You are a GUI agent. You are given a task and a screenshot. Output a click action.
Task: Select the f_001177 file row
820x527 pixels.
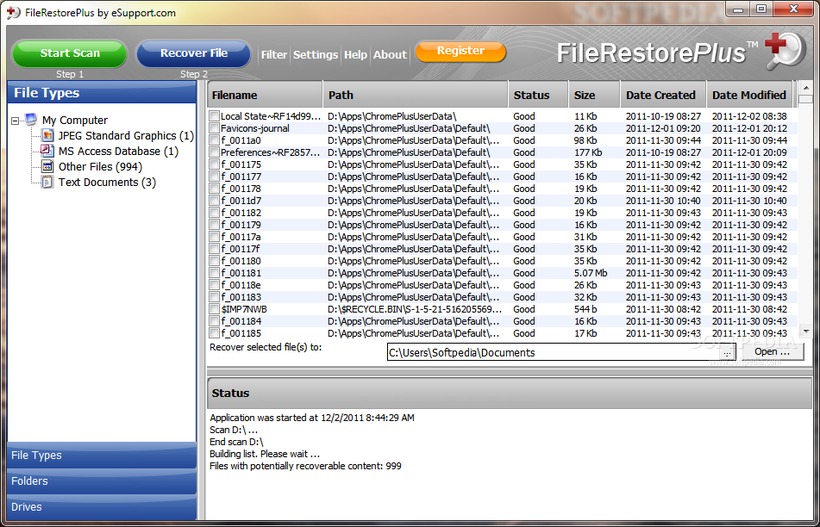[x=502, y=176]
